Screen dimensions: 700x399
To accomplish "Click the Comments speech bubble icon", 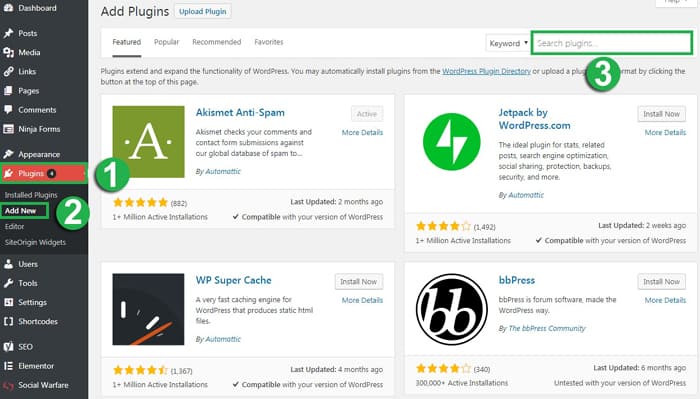I will tap(8, 110).
